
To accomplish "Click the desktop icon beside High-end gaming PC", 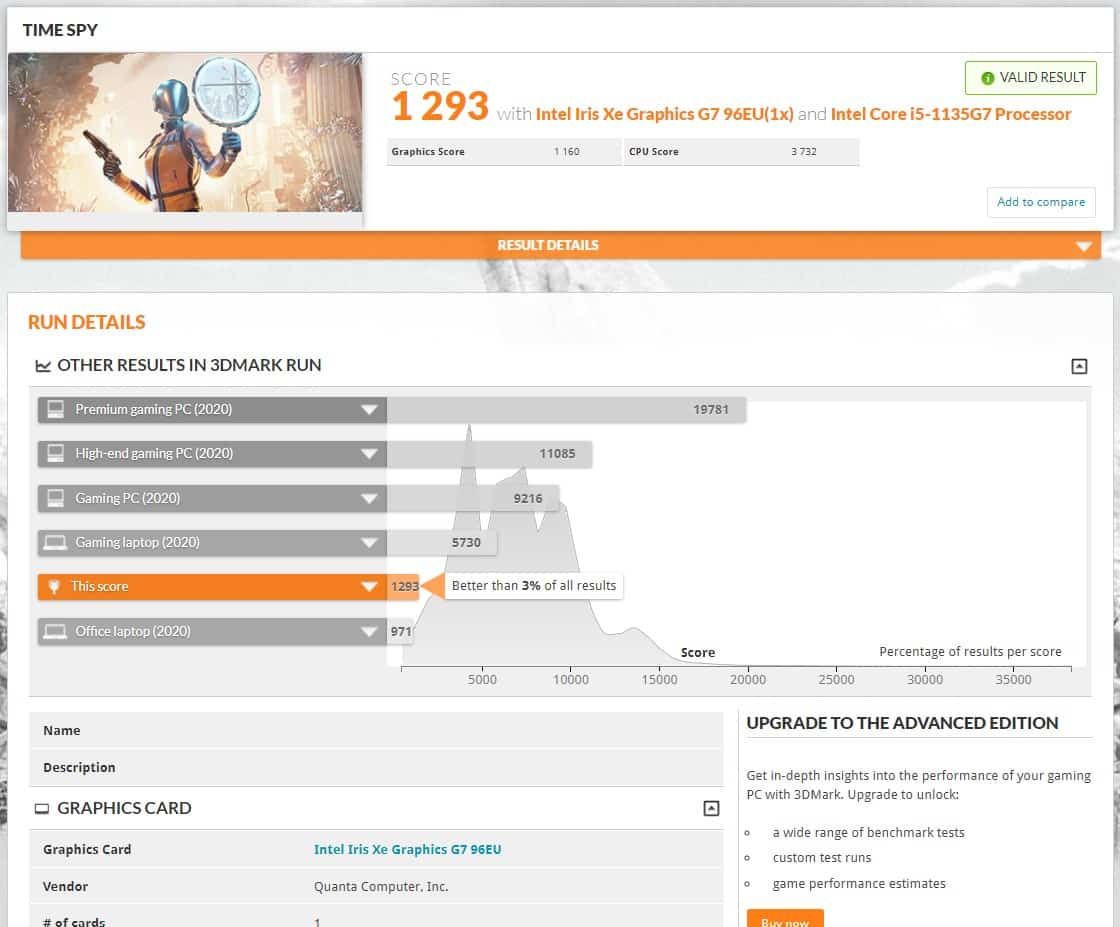I will (x=56, y=453).
